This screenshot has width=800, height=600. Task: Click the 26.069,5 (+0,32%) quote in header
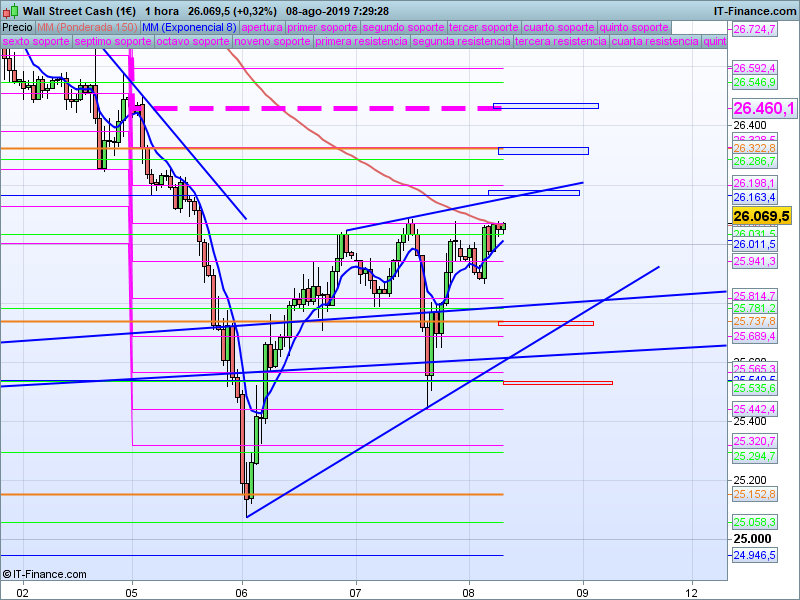(232, 11)
